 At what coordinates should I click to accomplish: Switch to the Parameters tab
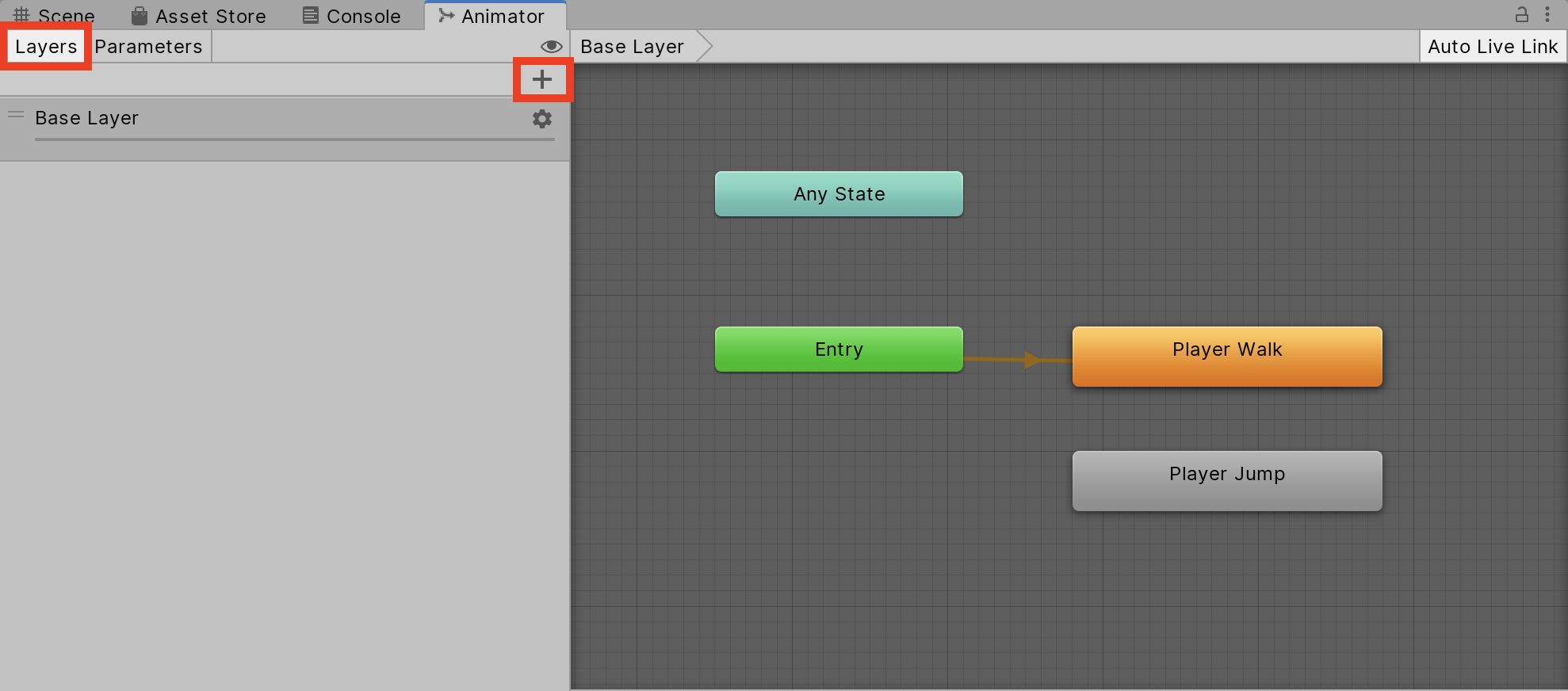[149, 47]
